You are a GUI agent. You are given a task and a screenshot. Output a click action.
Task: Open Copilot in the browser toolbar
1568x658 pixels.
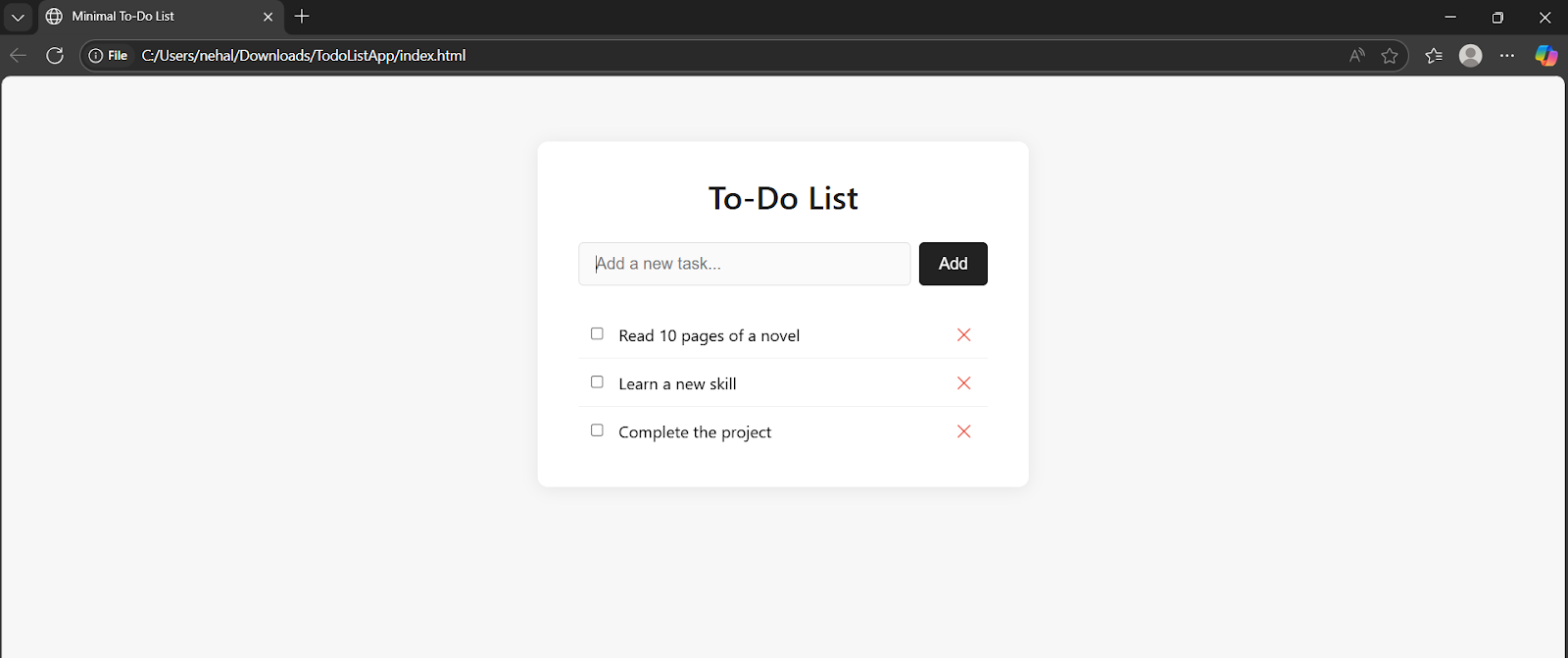1546,56
